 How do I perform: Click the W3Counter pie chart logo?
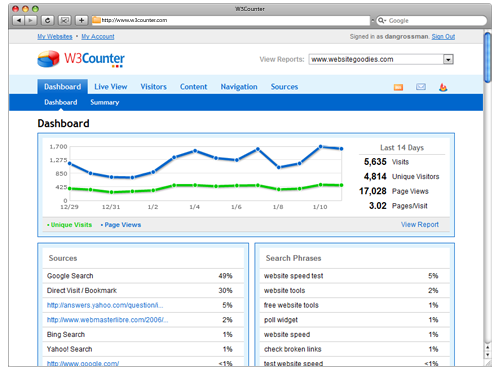(x=48, y=59)
